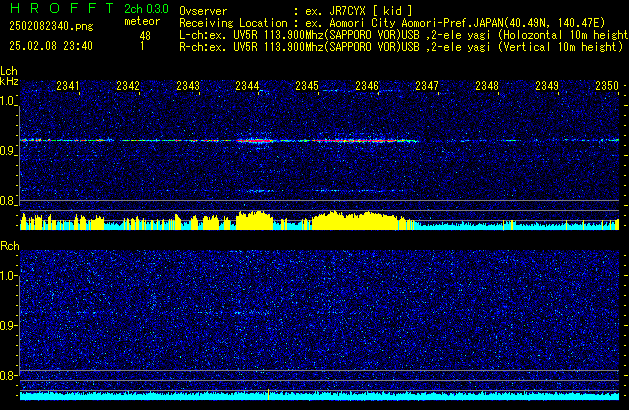
Task: Click the 2344 time marker
Action: tap(248, 86)
